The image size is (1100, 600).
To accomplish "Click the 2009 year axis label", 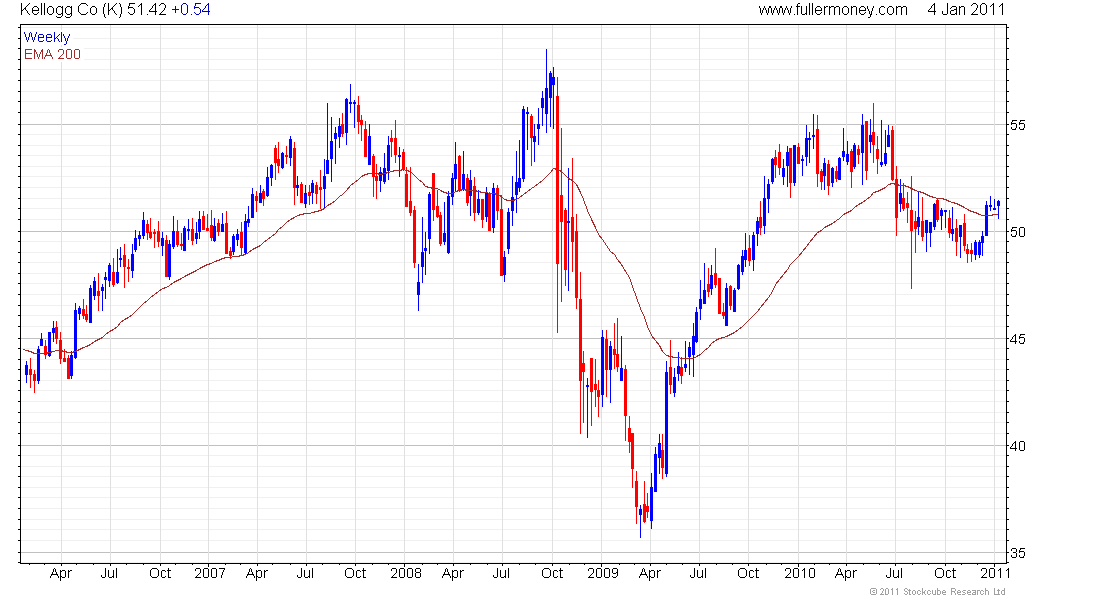I will coord(603,573).
